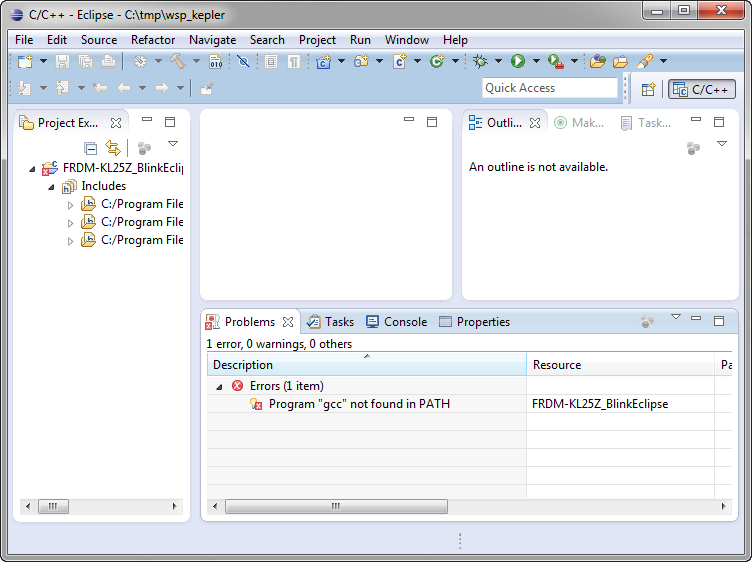Viewport: 752px width, 562px height.
Task: Click the green Run button icon
Action: [518, 62]
